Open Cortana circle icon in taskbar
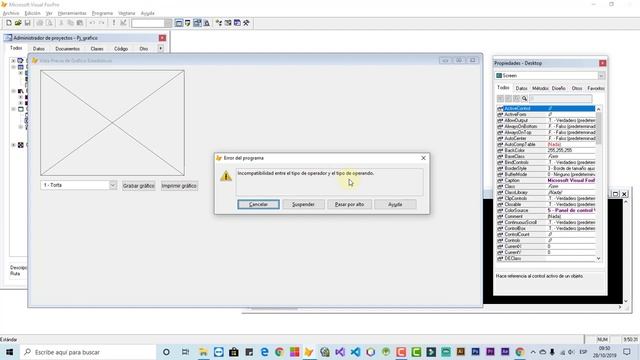640x360 pixels. (x=166, y=352)
